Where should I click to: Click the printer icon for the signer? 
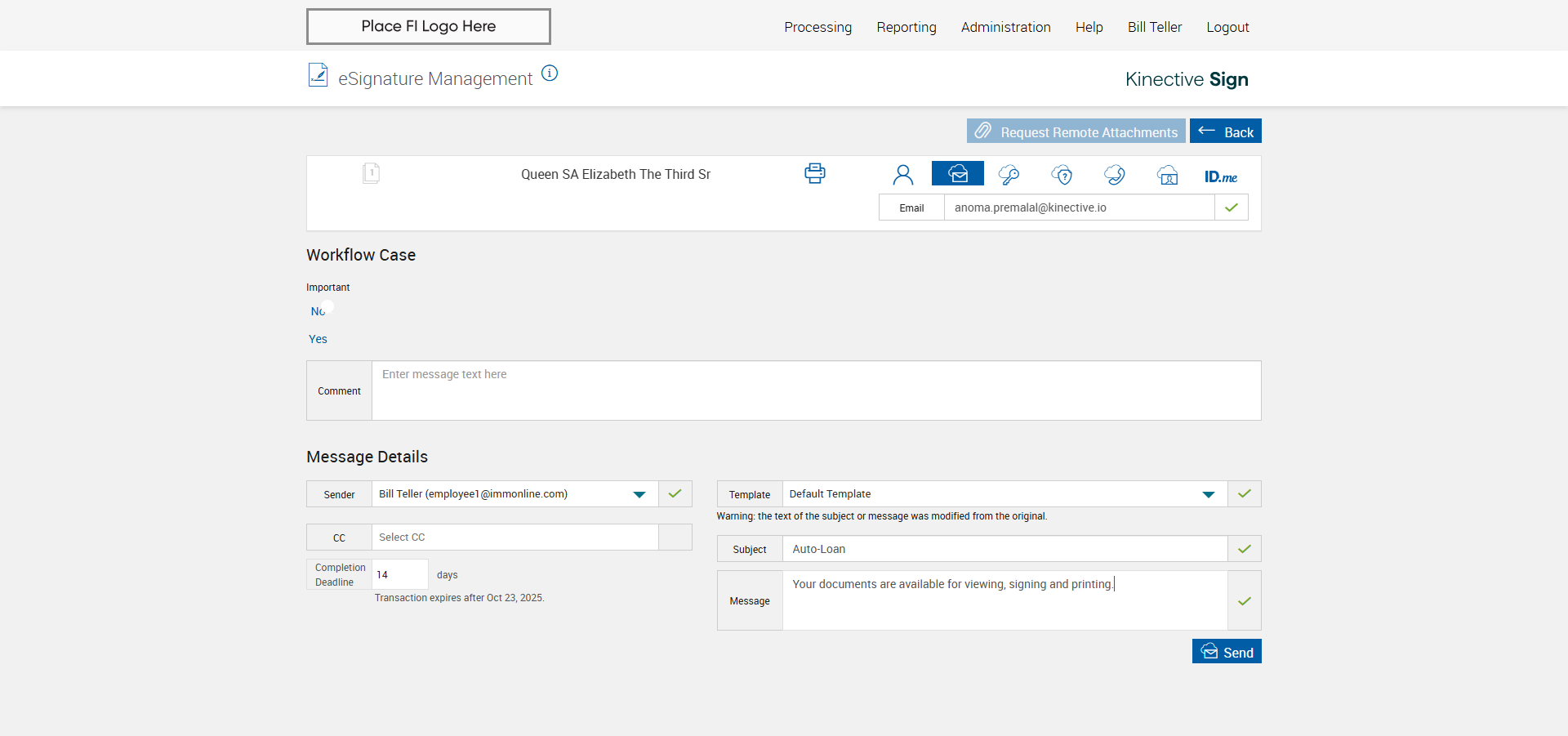pos(814,173)
